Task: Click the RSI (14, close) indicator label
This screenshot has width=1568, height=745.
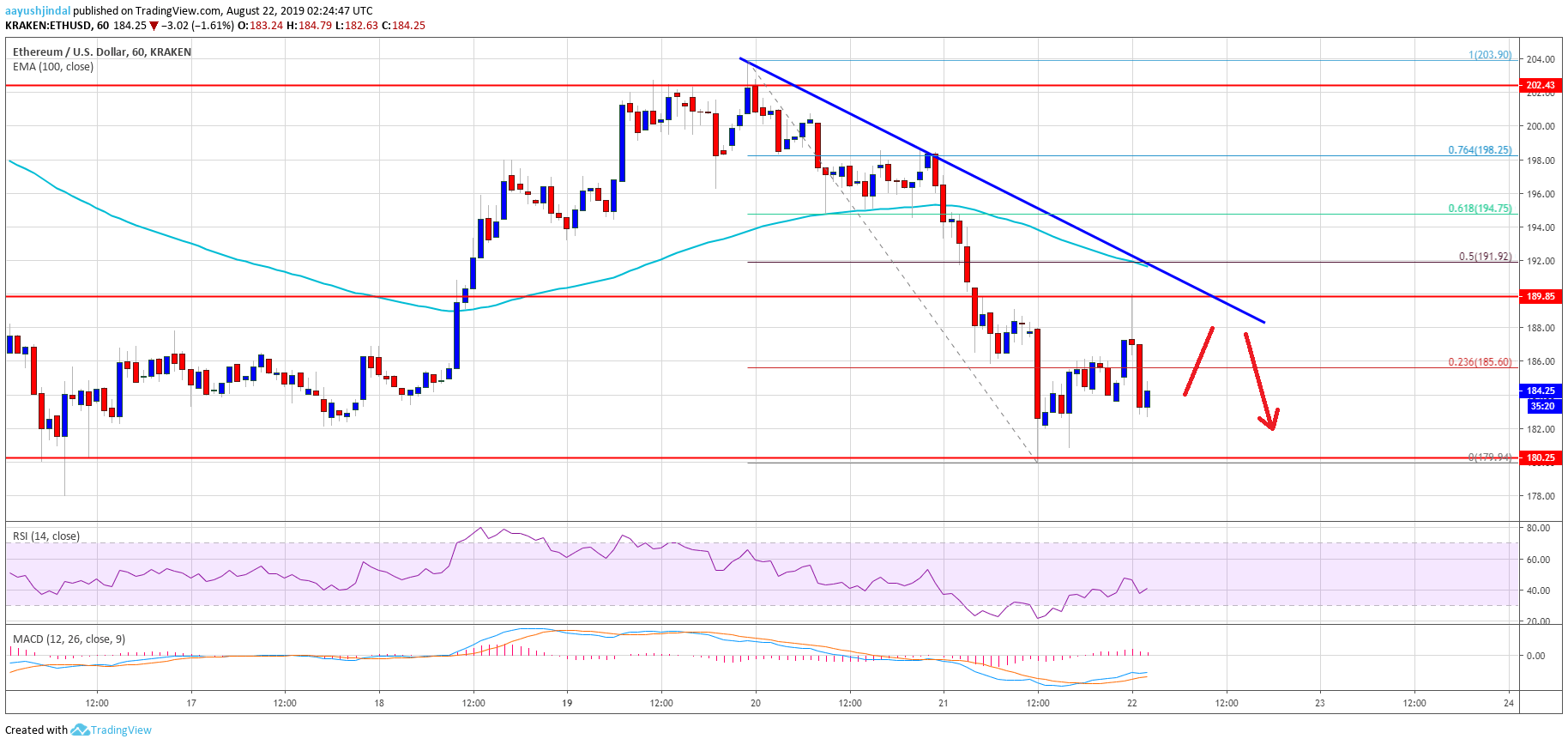Action: pyautogui.click(x=46, y=536)
